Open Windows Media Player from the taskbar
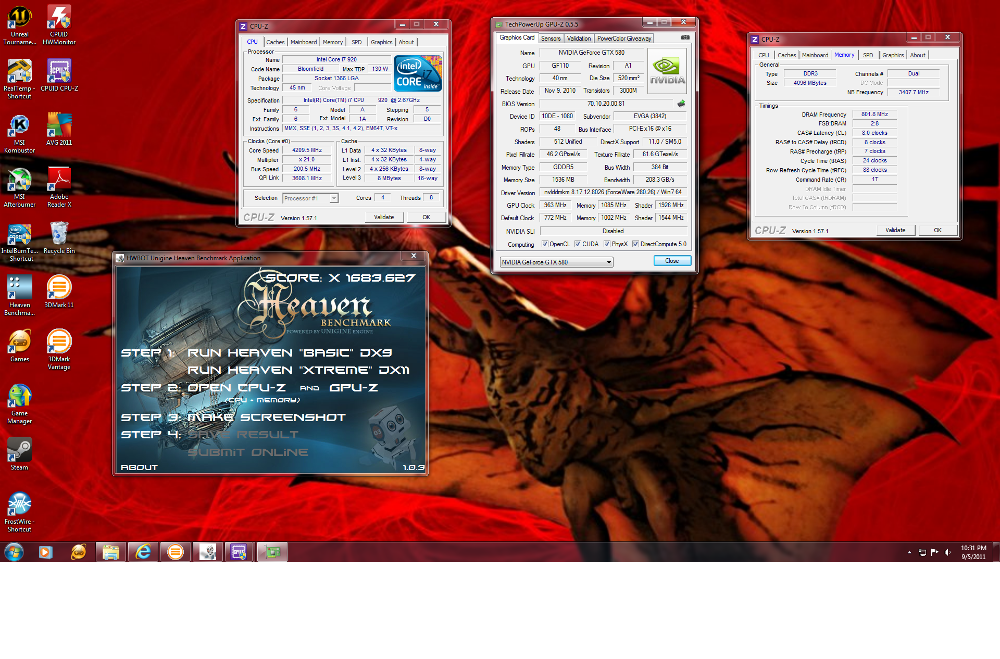This screenshot has height=659, width=1000. point(45,552)
